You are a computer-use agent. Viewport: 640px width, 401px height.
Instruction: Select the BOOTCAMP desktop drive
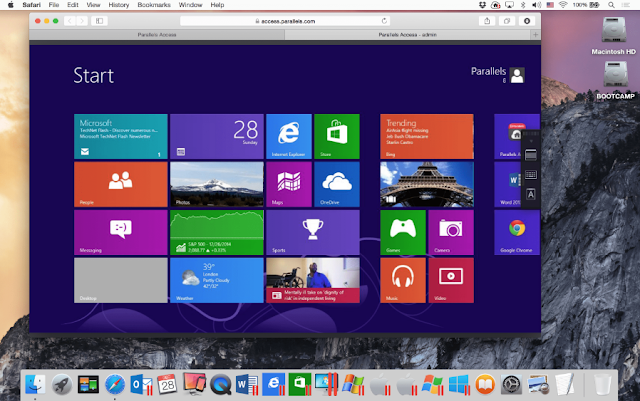[x=616, y=80]
